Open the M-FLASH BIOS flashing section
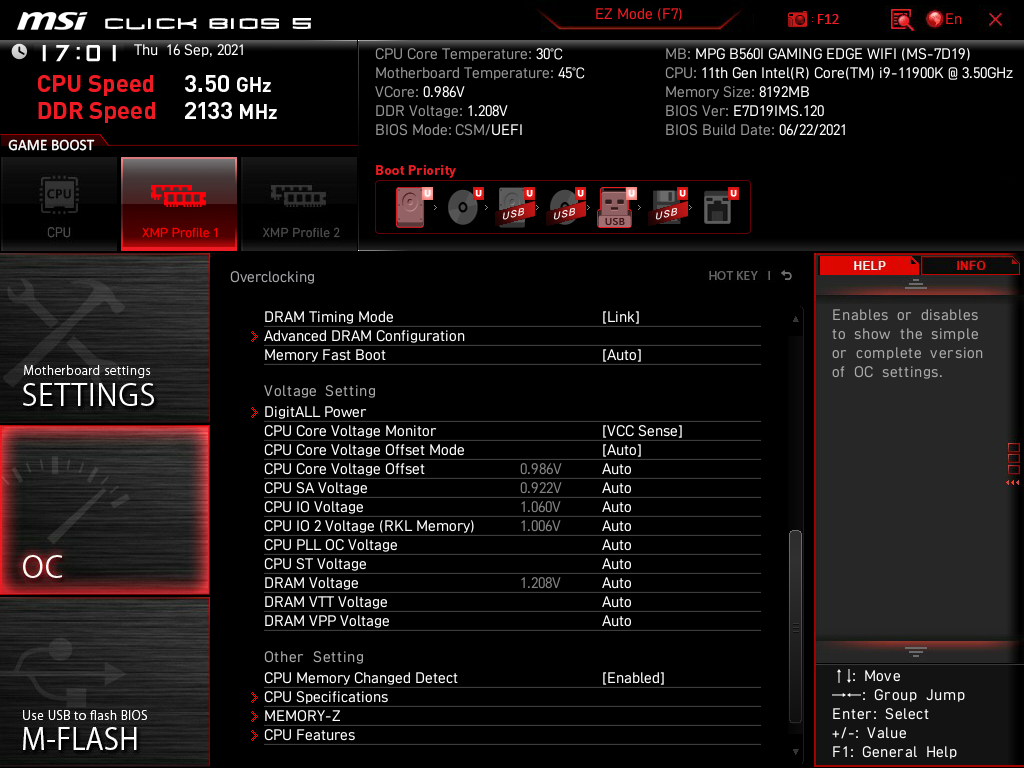 click(104, 682)
